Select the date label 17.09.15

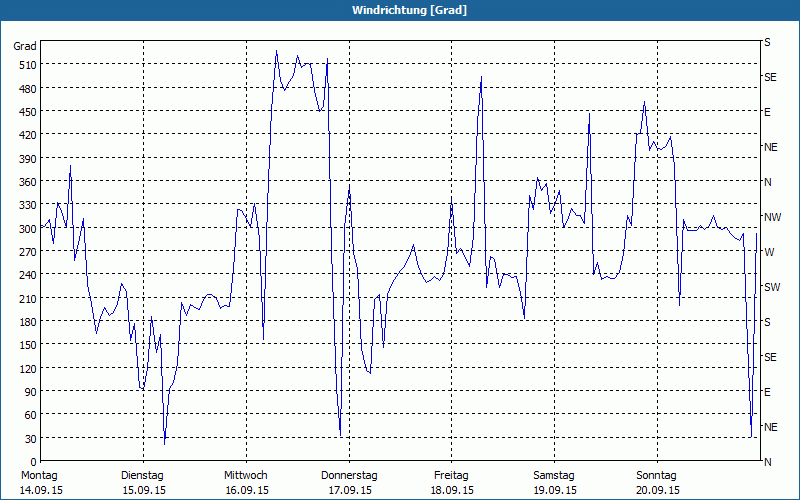point(350,490)
